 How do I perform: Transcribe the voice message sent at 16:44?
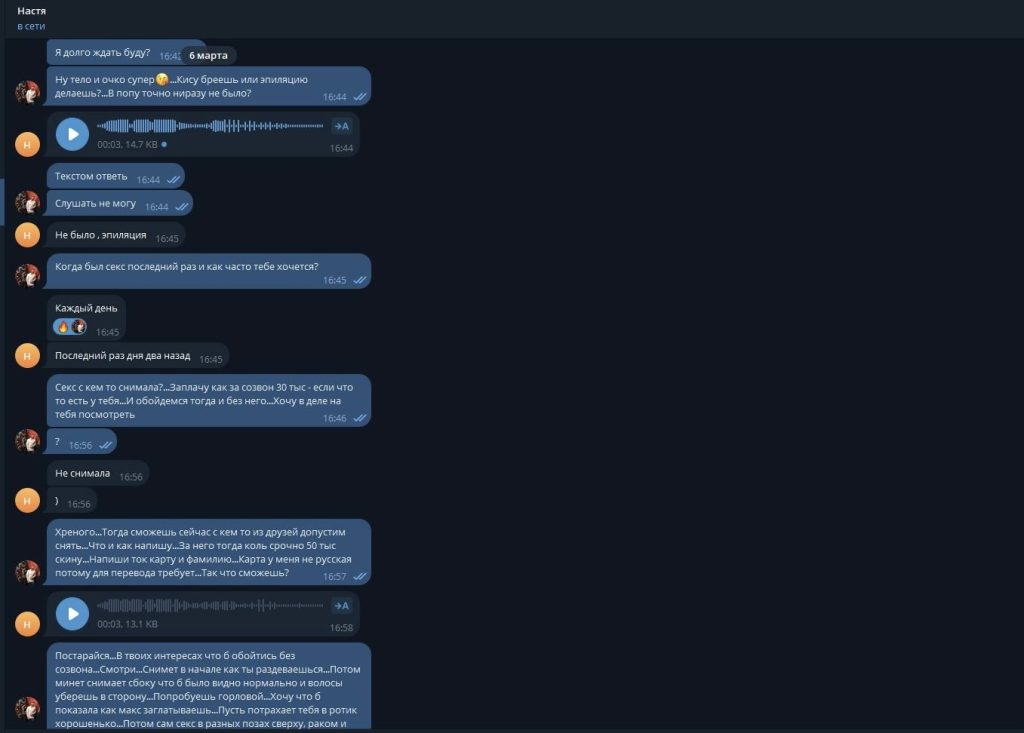pyautogui.click(x=342, y=126)
